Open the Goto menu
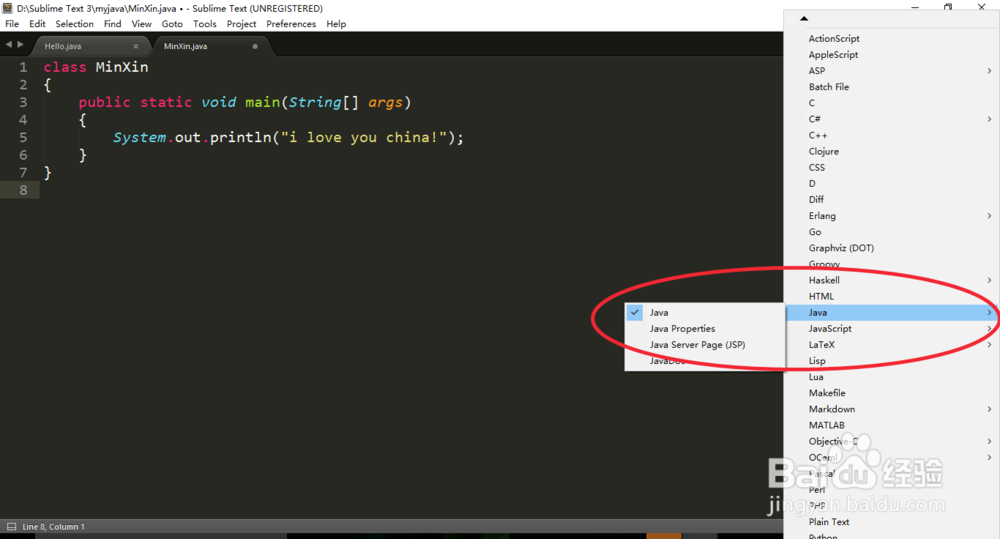This screenshot has width=1000, height=539. point(172,24)
